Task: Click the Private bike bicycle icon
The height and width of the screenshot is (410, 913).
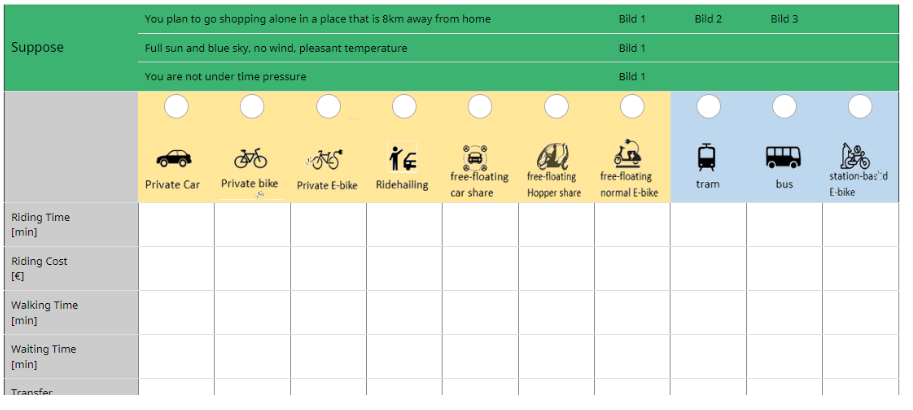Action: point(250,158)
